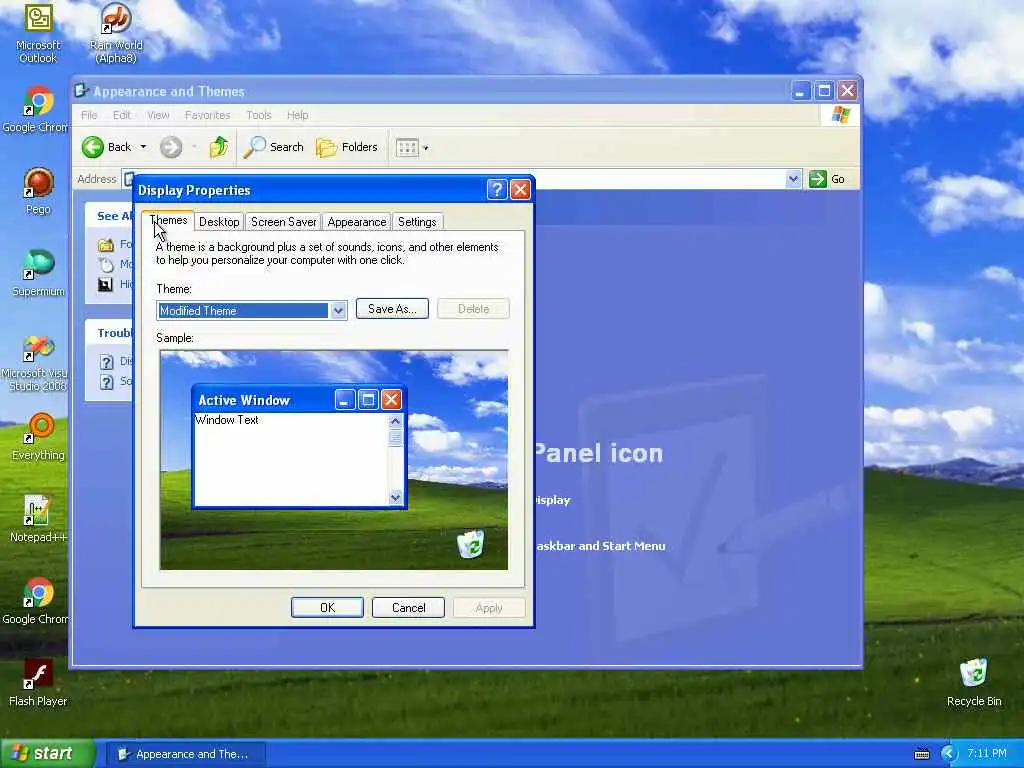The height and width of the screenshot is (768, 1024).
Task: Toggle the Folders pane toolbar button
Action: pos(347,147)
